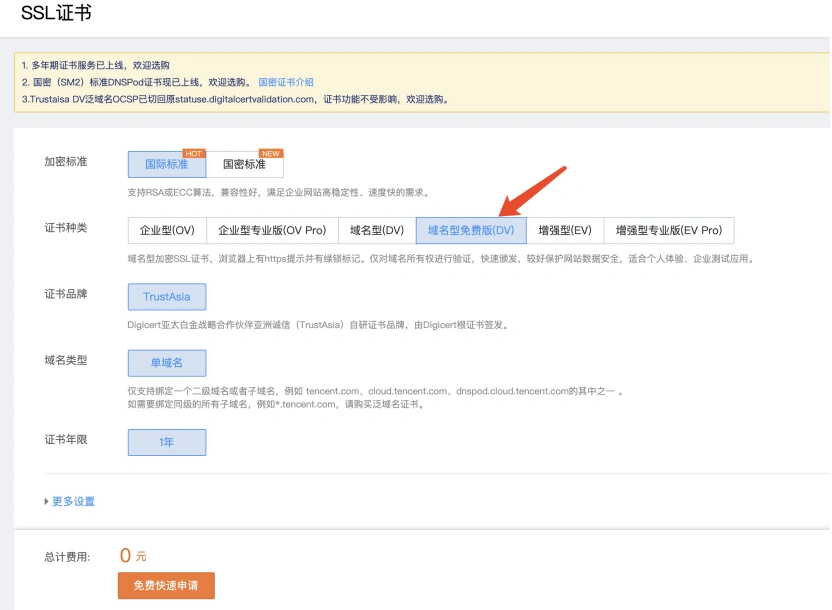Select the 国密标准 encryption standard
Viewport: 832px width, 610px height.
[244, 165]
